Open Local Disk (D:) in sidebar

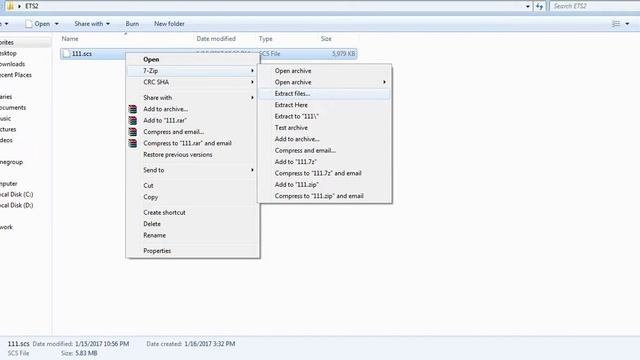[16, 205]
